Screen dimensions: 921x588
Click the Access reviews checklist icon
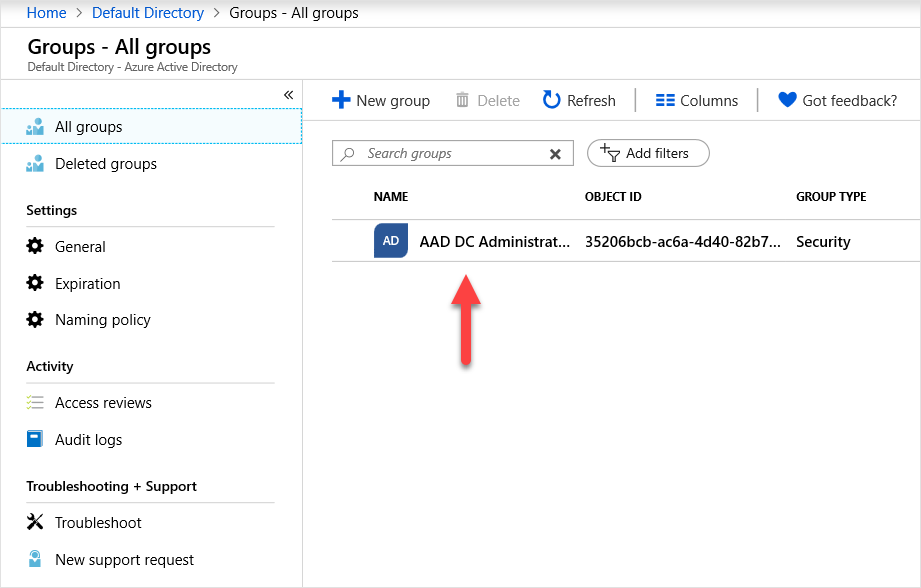(35, 402)
